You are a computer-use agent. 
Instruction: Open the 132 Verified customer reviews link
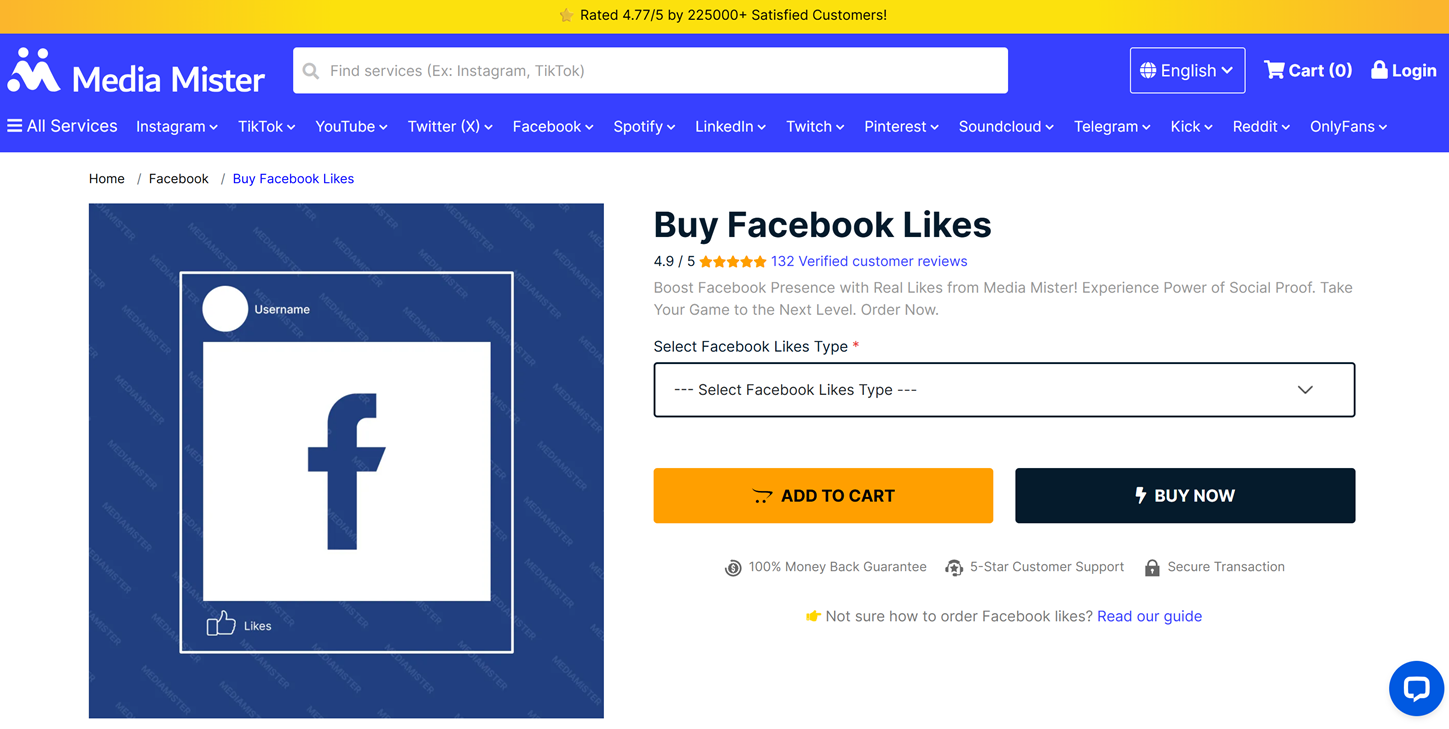tap(869, 262)
